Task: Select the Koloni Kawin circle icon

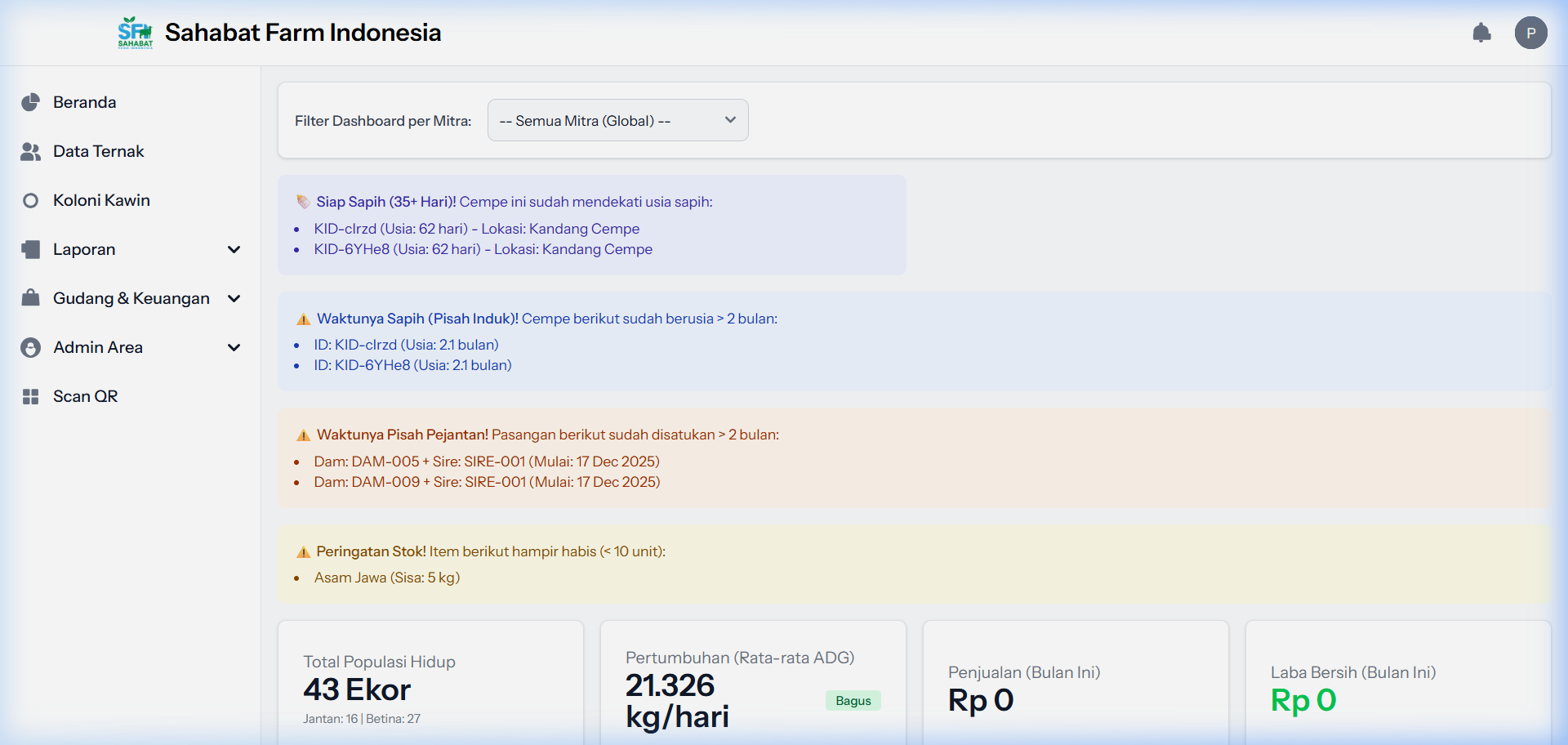Action: [x=31, y=200]
